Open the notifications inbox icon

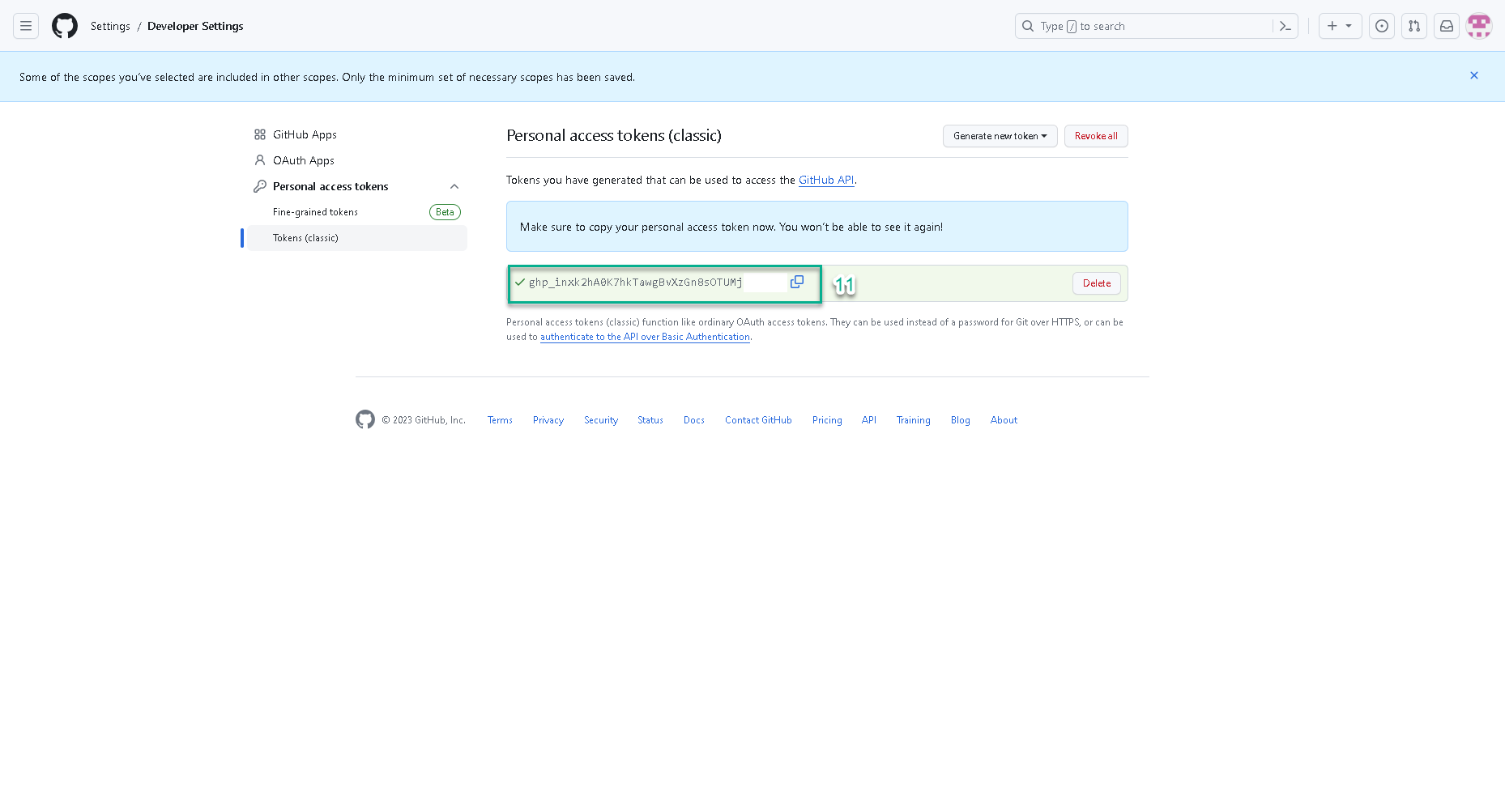[1447, 26]
